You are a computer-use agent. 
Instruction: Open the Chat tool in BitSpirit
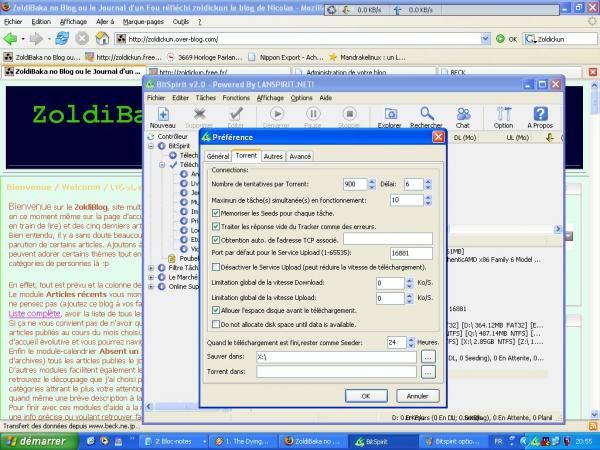[x=463, y=117]
